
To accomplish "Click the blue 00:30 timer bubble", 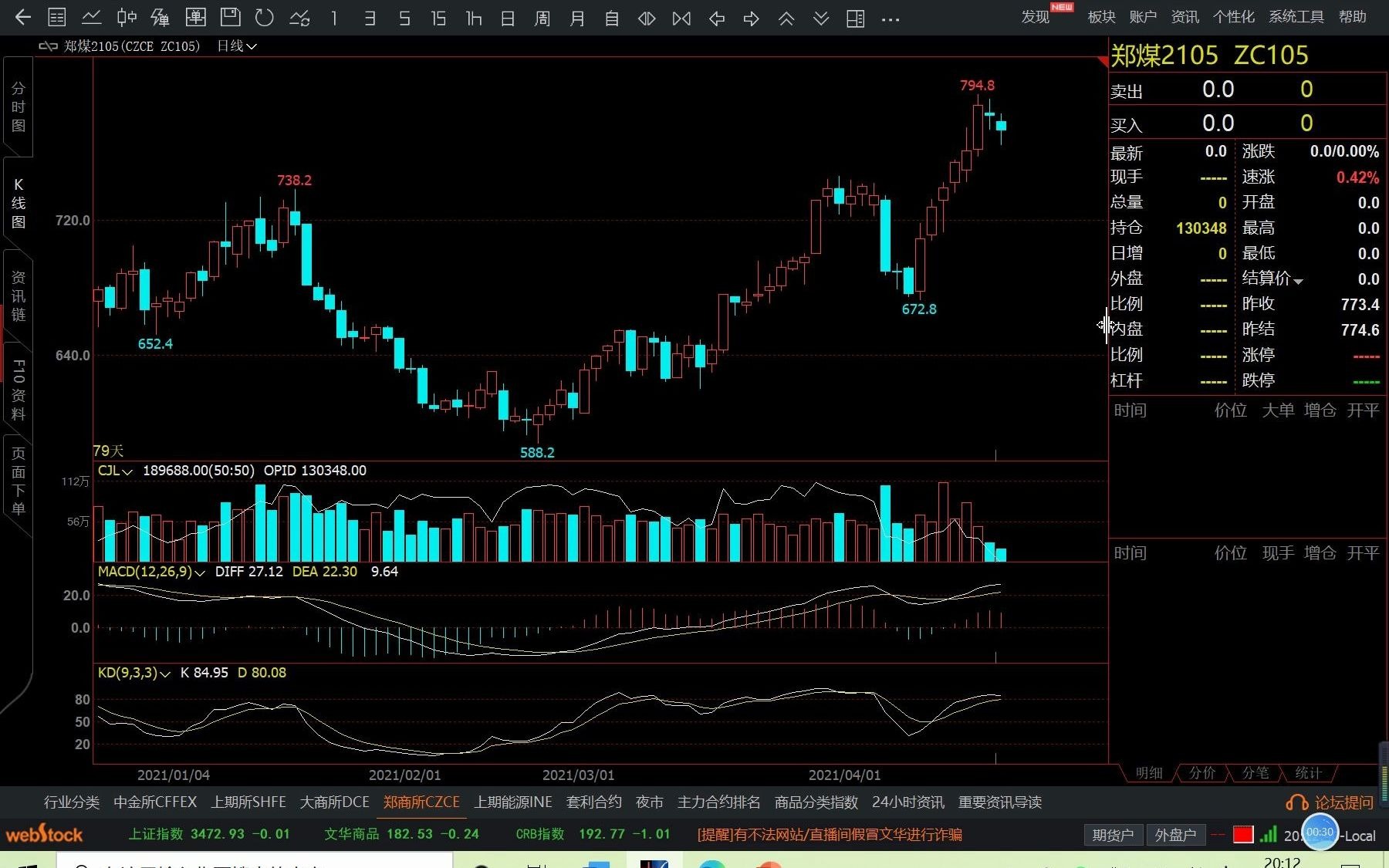I will pos(1320,832).
